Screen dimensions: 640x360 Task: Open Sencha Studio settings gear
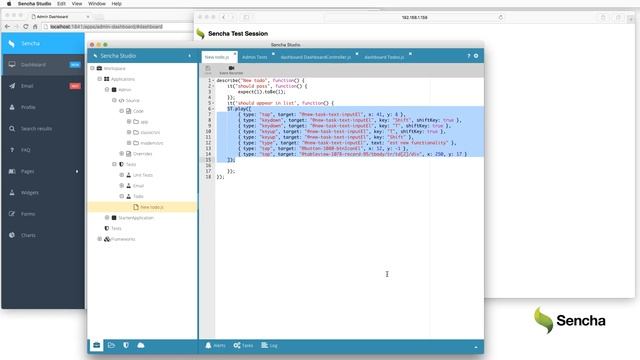click(476, 56)
